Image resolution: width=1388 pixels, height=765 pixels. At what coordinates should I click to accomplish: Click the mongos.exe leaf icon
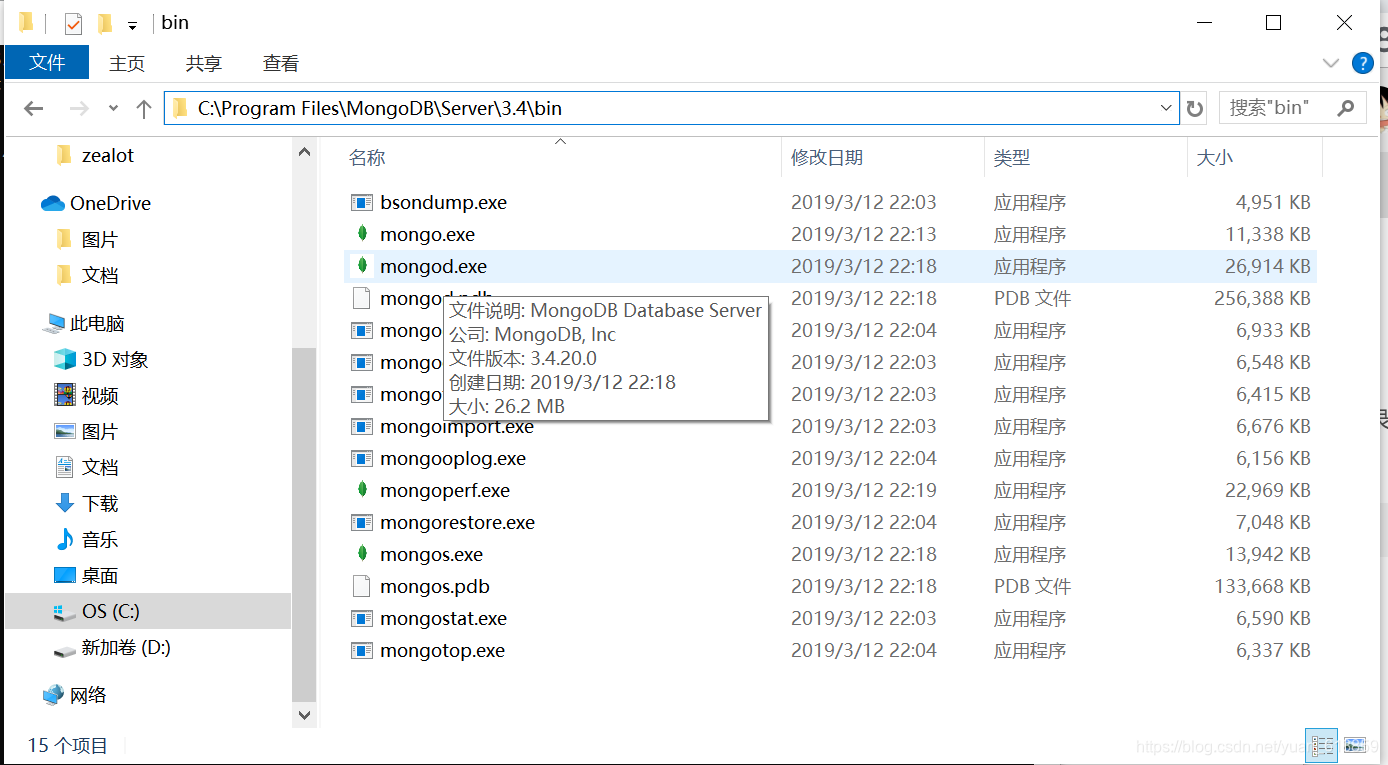(362, 554)
